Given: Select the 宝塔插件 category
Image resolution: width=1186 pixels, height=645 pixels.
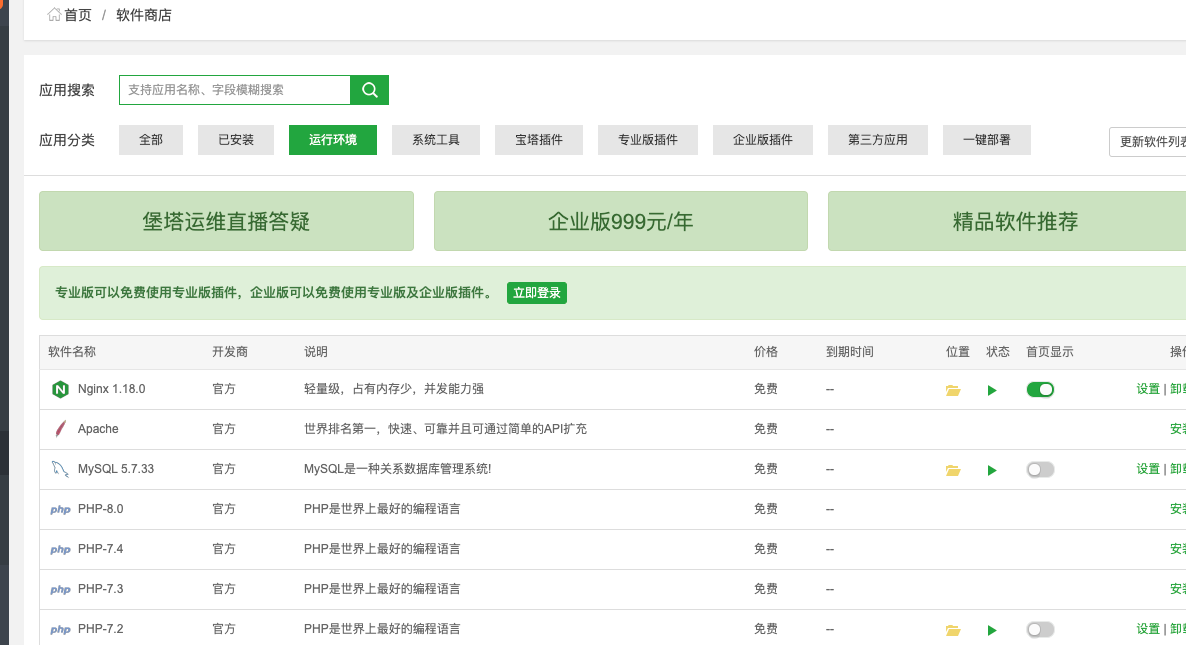Looking at the screenshot, I should (x=538, y=140).
